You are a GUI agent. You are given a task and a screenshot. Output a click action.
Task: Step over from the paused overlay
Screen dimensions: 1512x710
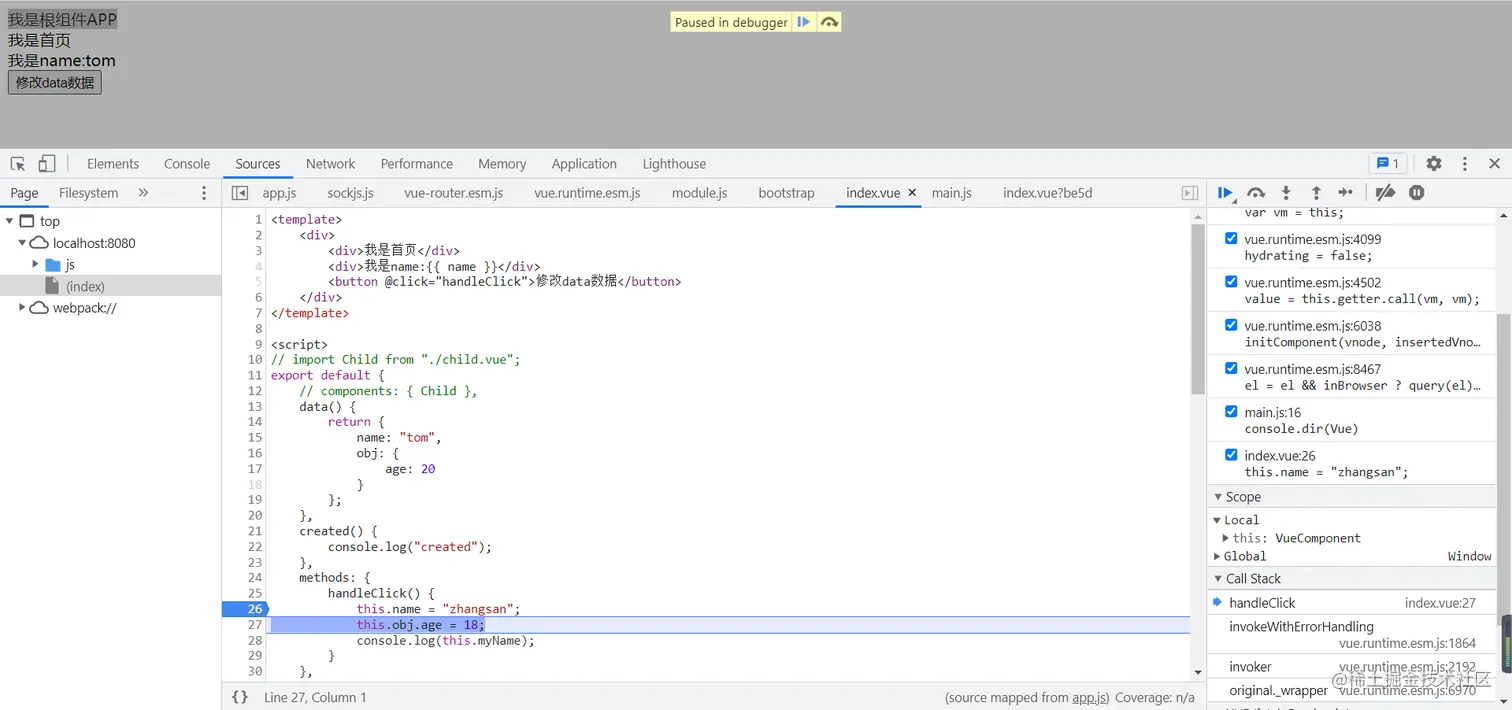[829, 22]
